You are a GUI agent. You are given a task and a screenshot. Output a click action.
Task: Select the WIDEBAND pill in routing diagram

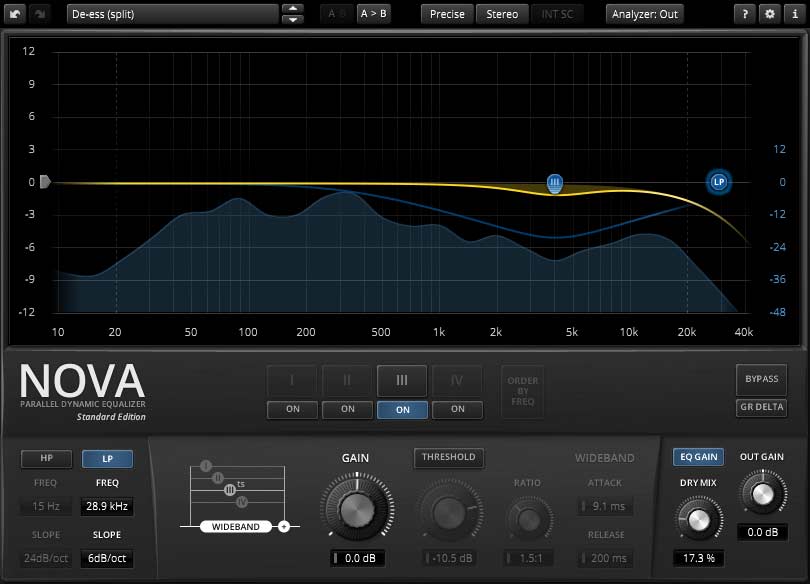pyautogui.click(x=236, y=527)
